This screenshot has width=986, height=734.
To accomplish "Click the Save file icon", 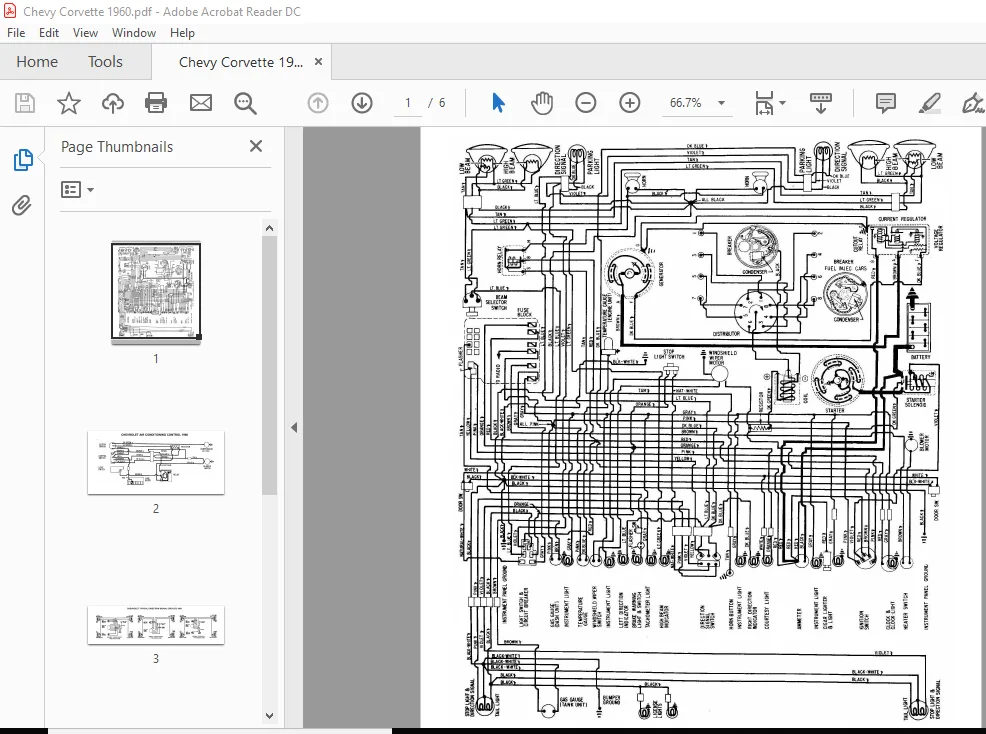I will tap(25, 103).
